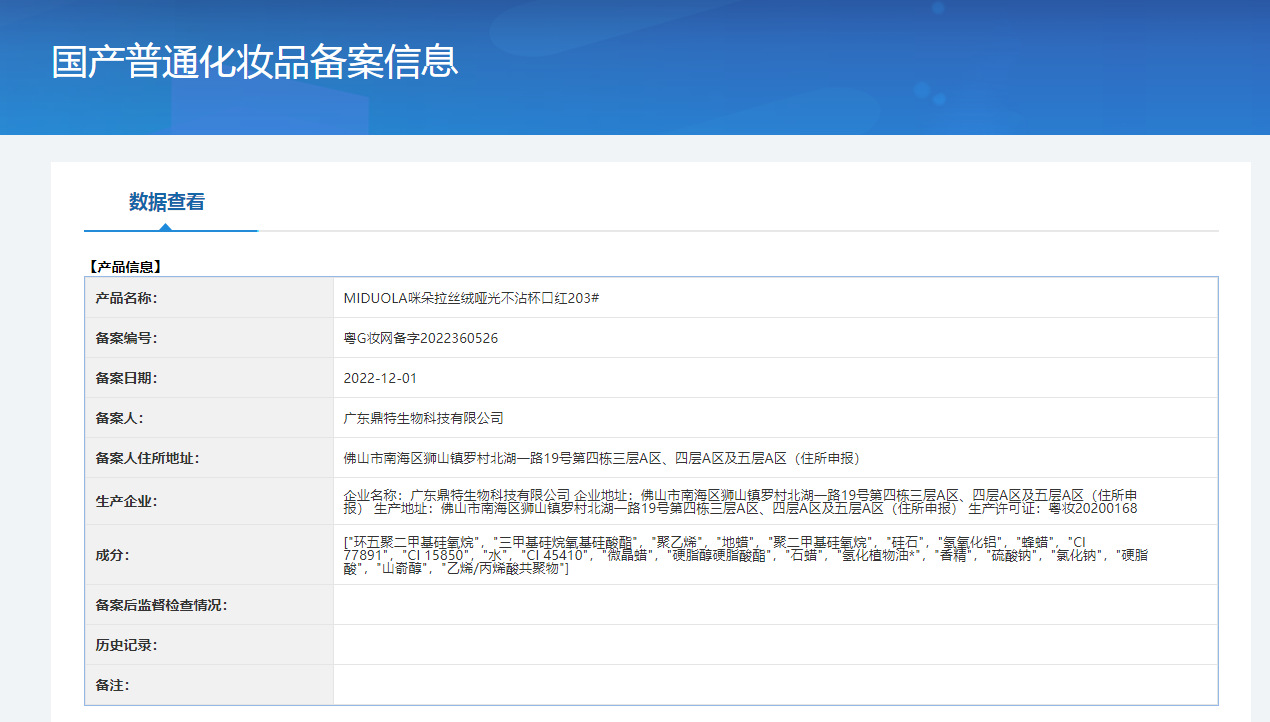Click the 产品名称 label cell
Viewport: 1270px width, 722px height.
[x=209, y=298]
